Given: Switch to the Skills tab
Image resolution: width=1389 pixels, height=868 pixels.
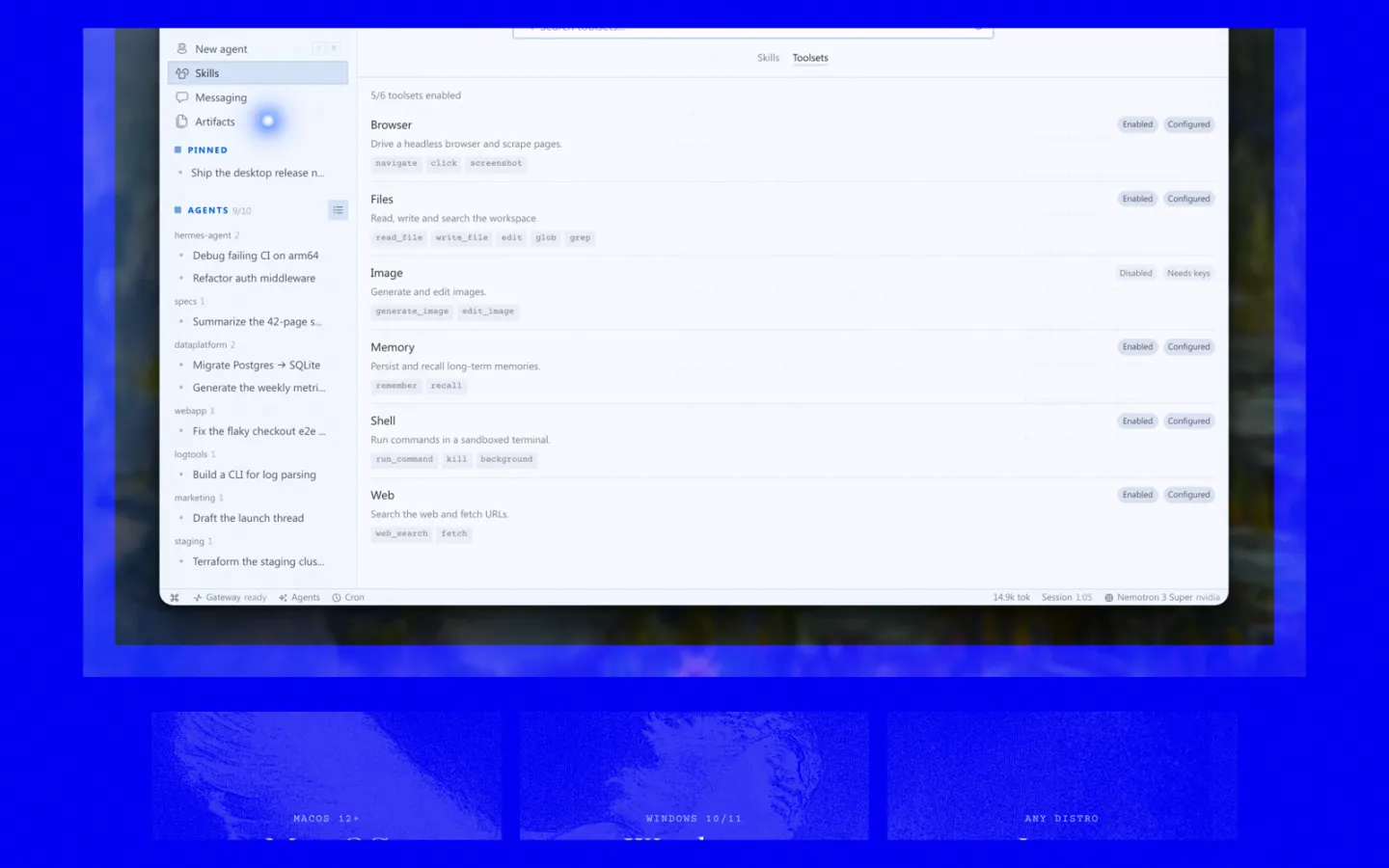Looking at the screenshot, I should point(768,58).
